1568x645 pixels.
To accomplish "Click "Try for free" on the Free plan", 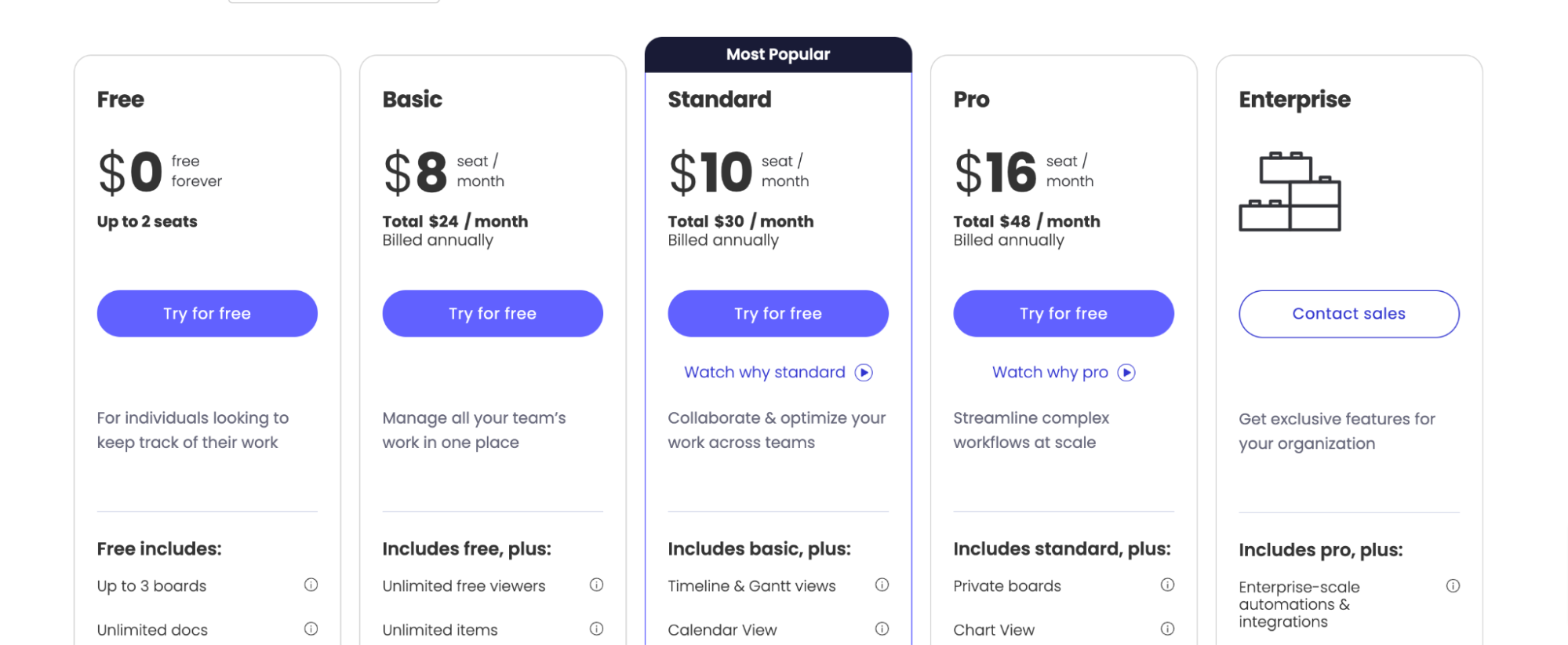I will pyautogui.click(x=206, y=313).
